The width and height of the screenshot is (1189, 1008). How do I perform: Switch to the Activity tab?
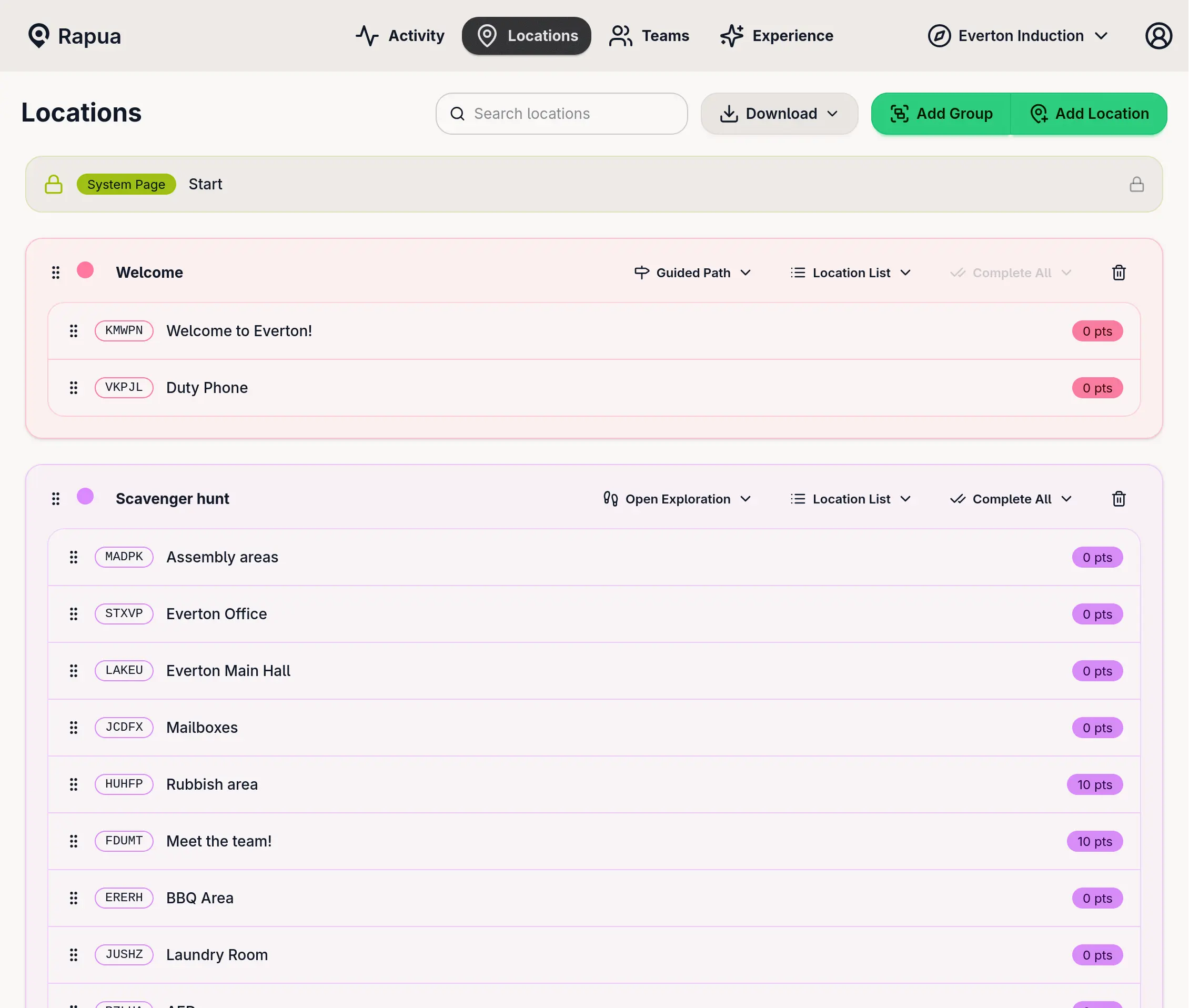[400, 36]
